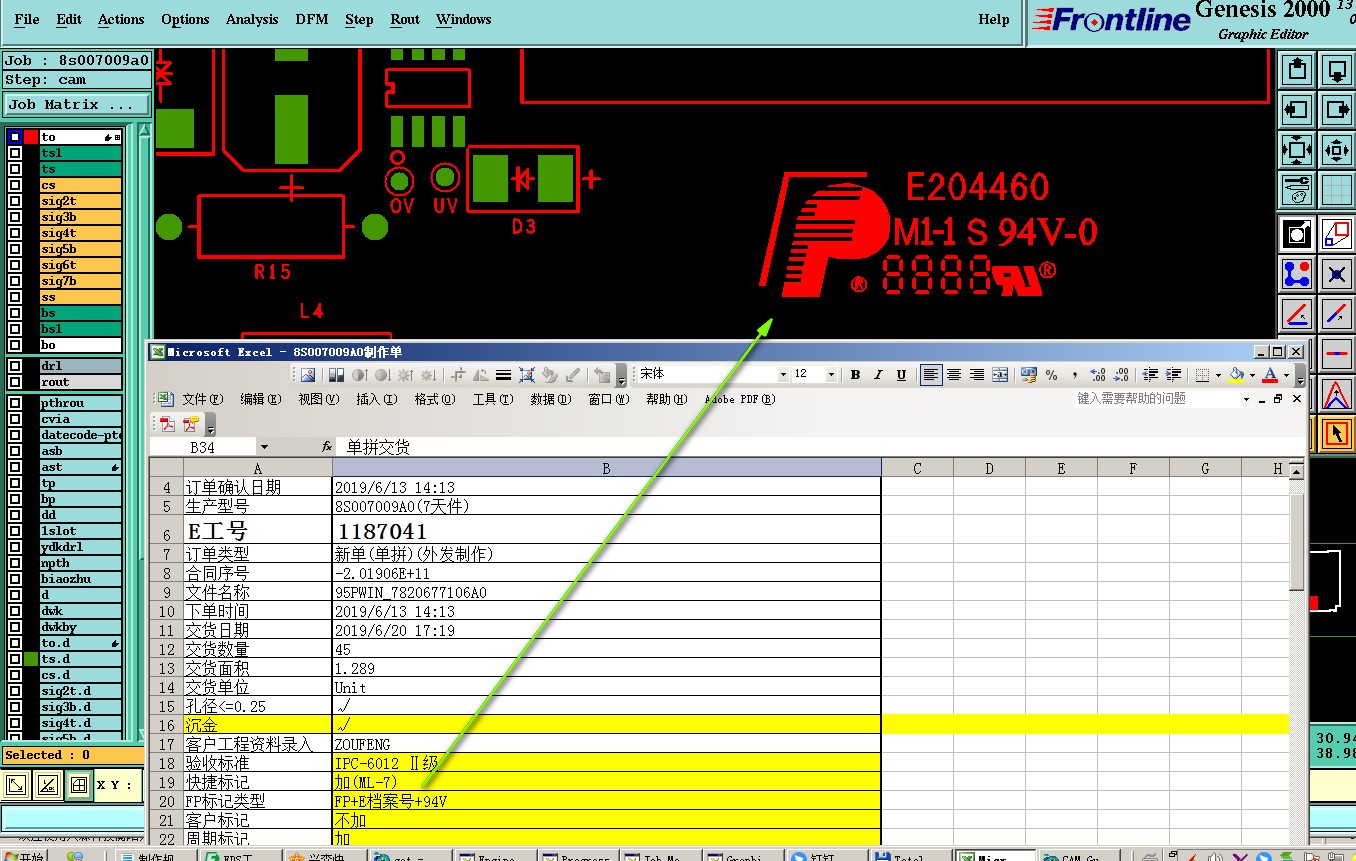Click the Excel formula bar showing 单拼交货
The width and height of the screenshot is (1356, 861).
(820, 447)
